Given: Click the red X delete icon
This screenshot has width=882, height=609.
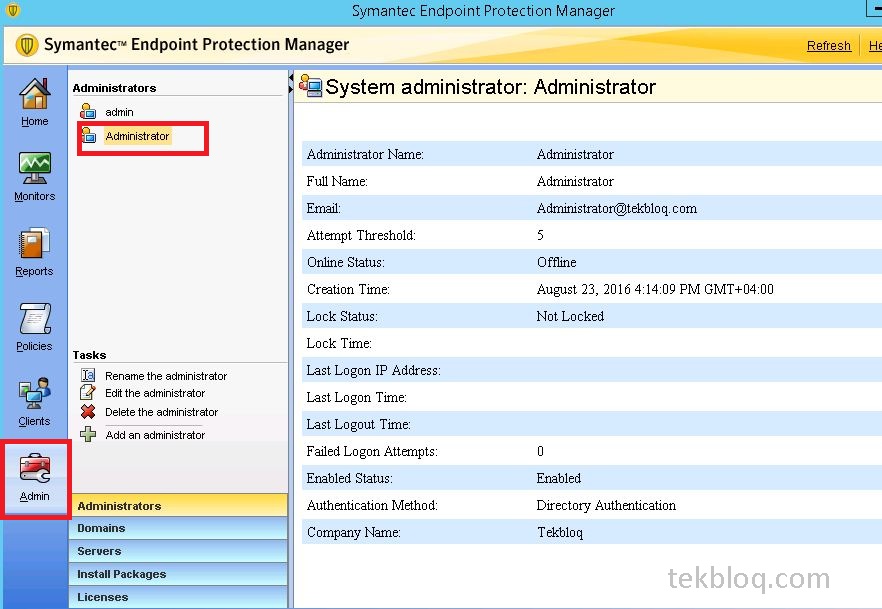Looking at the screenshot, I should point(88,412).
